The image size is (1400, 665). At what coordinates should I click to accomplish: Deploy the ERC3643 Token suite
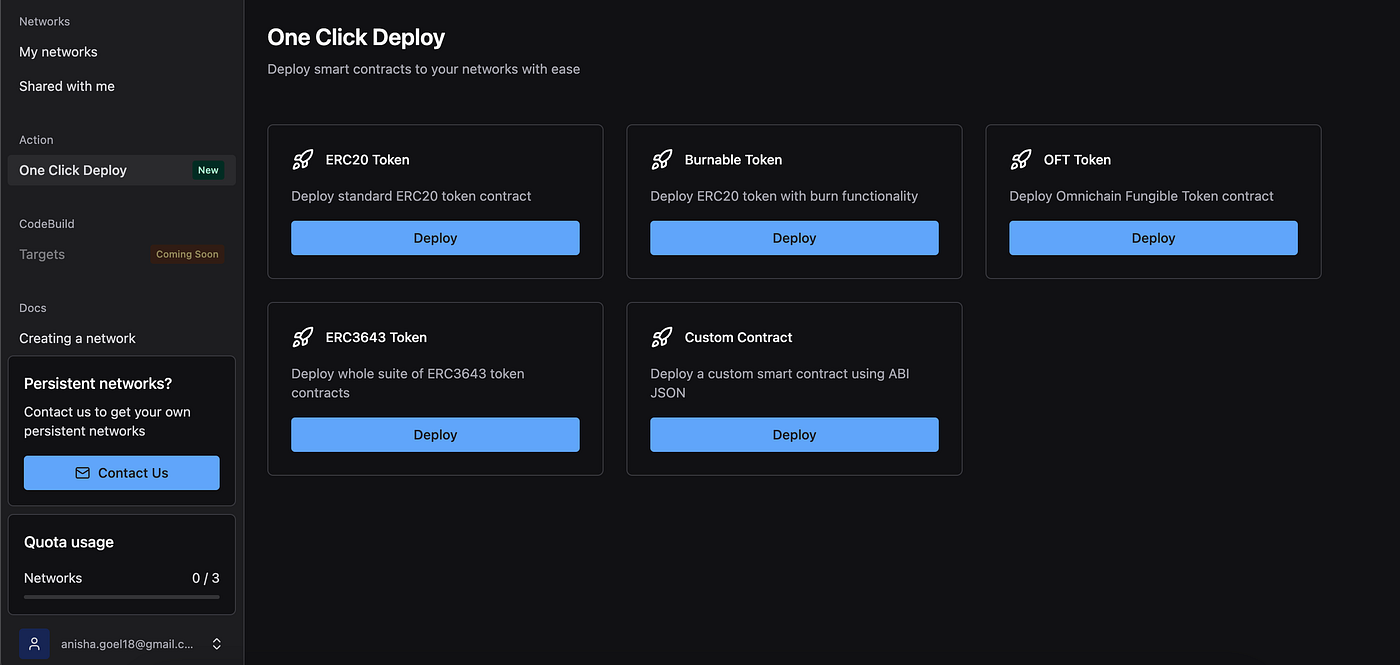point(435,435)
